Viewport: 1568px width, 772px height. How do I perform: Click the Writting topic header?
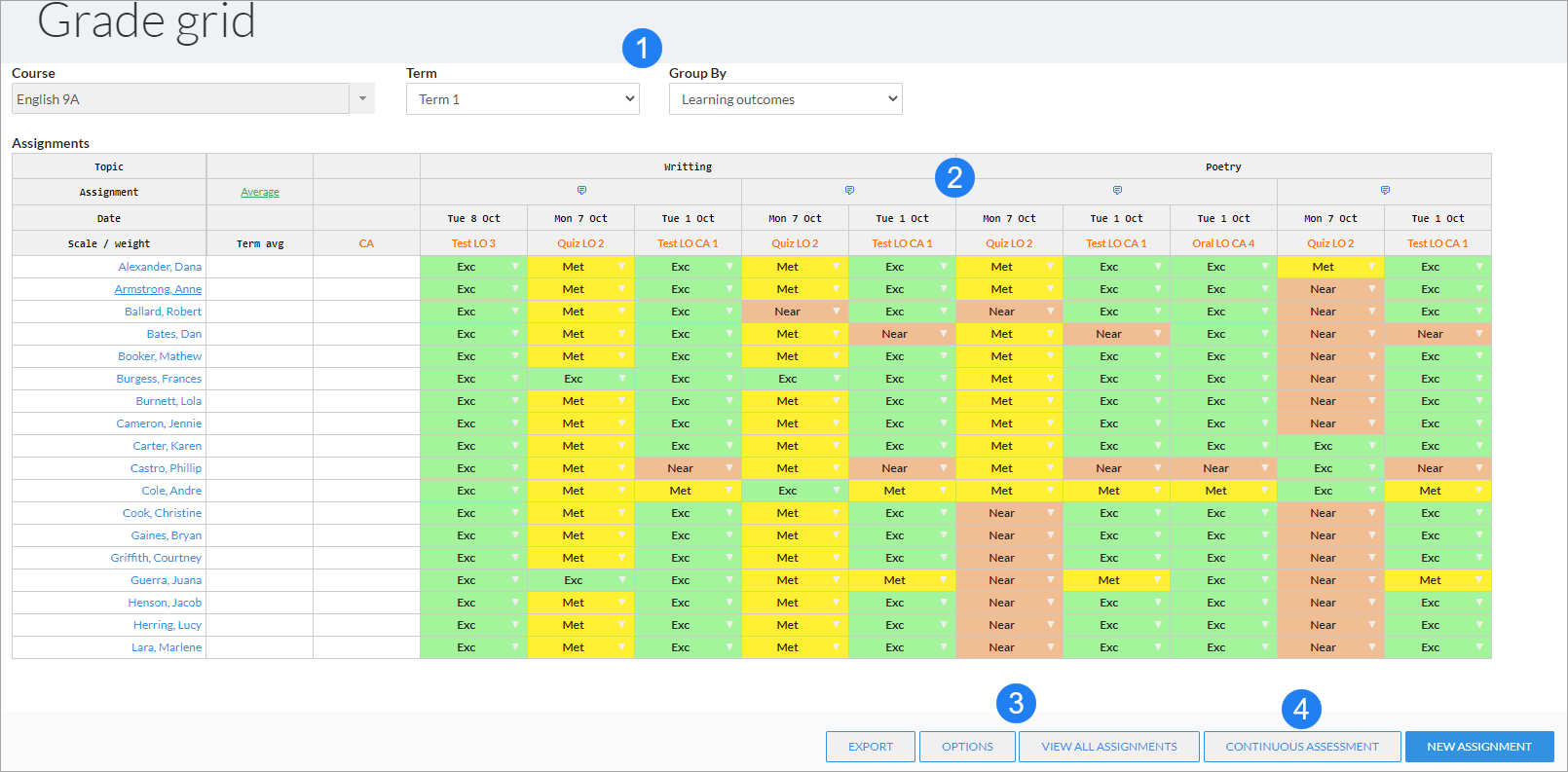[688, 166]
